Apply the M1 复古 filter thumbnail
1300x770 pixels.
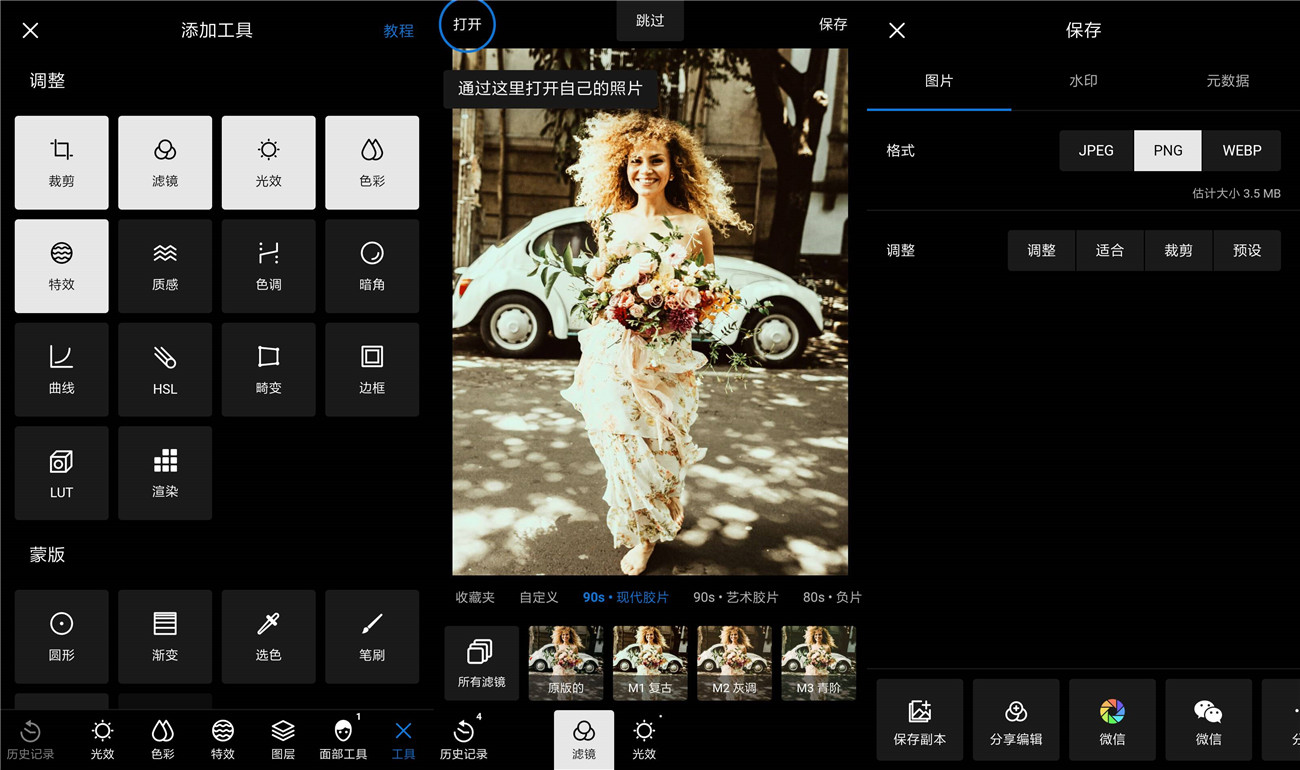point(650,662)
